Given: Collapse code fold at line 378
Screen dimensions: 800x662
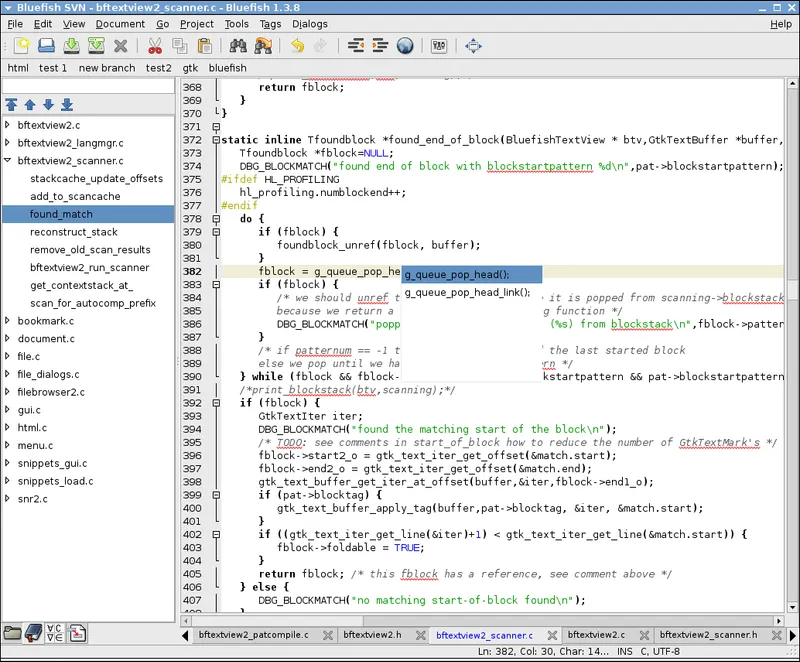Looking at the screenshot, I should click(x=216, y=219).
